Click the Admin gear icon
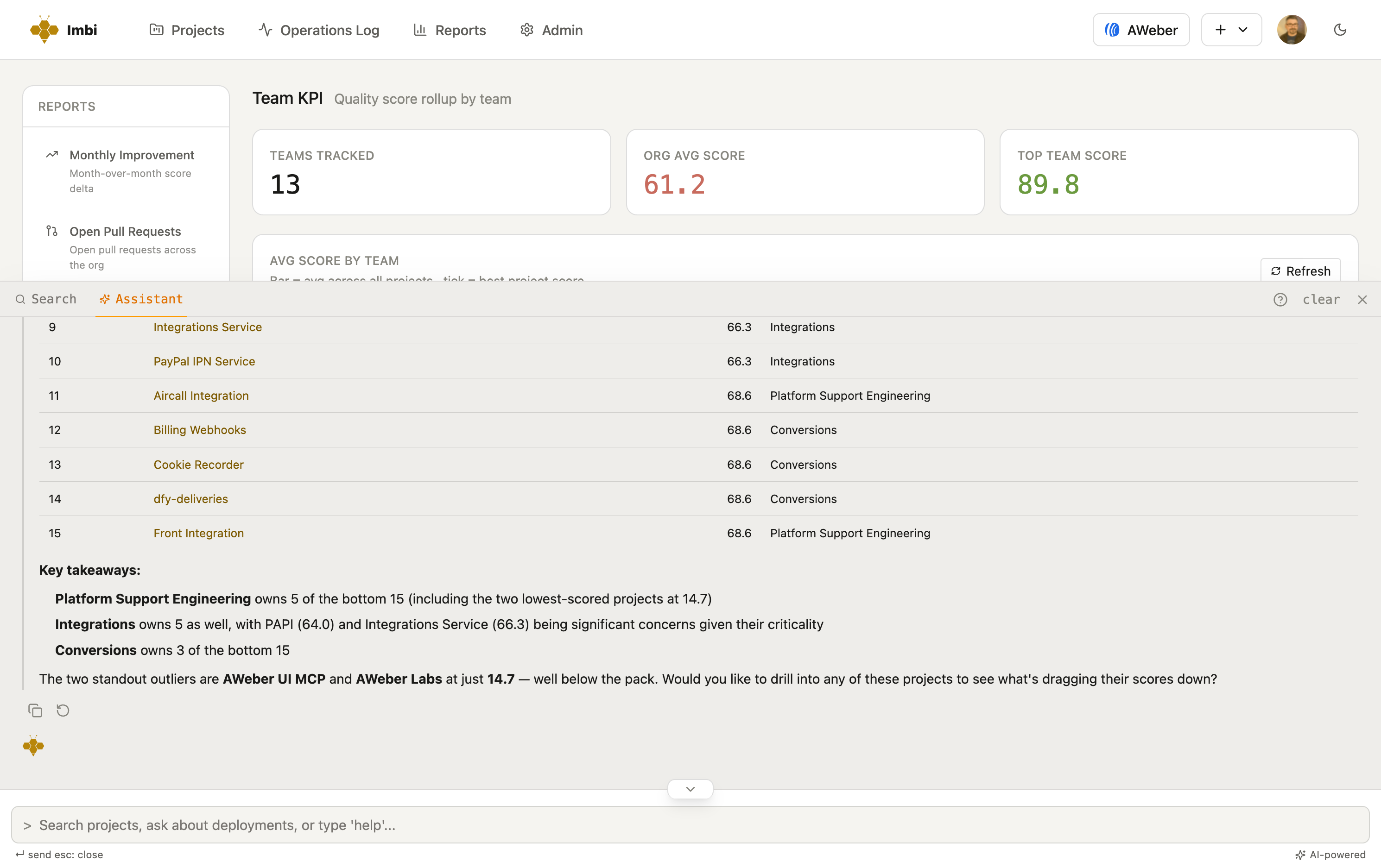The image size is (1381, 868). pos(526,30)
